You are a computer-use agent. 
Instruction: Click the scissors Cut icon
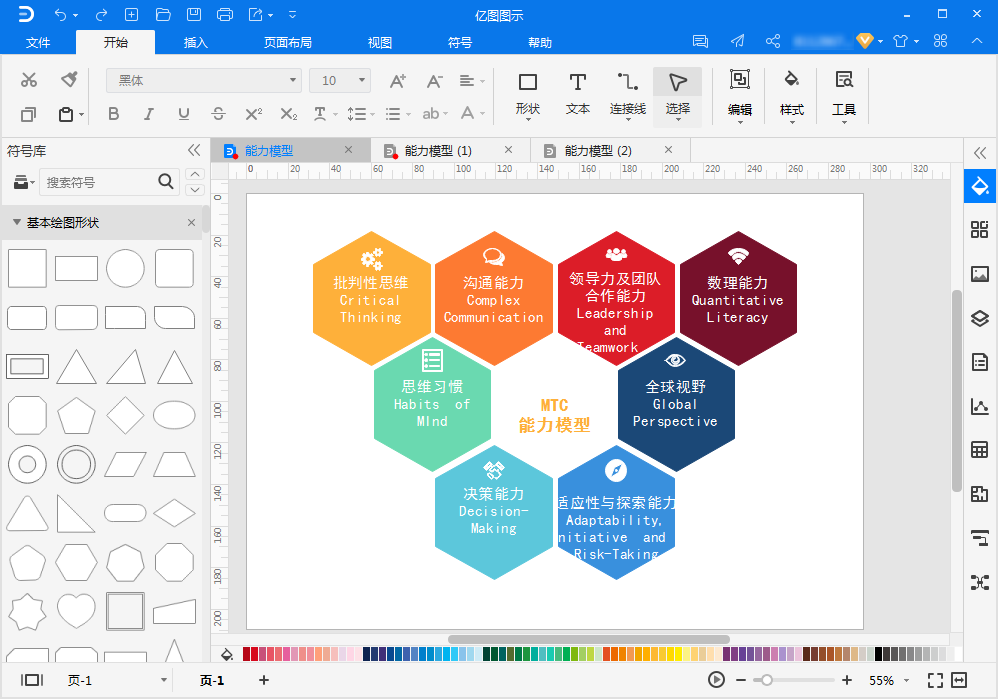point(29,80)
